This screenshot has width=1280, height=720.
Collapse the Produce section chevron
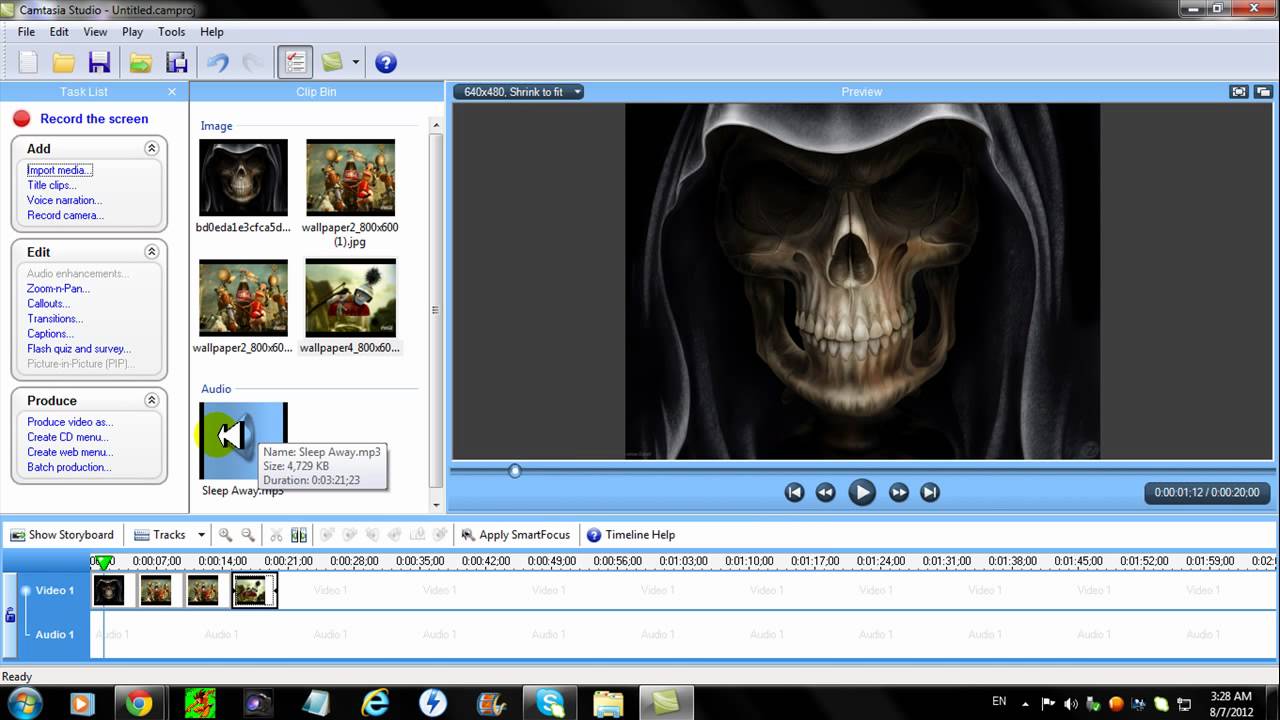[152, 400]
